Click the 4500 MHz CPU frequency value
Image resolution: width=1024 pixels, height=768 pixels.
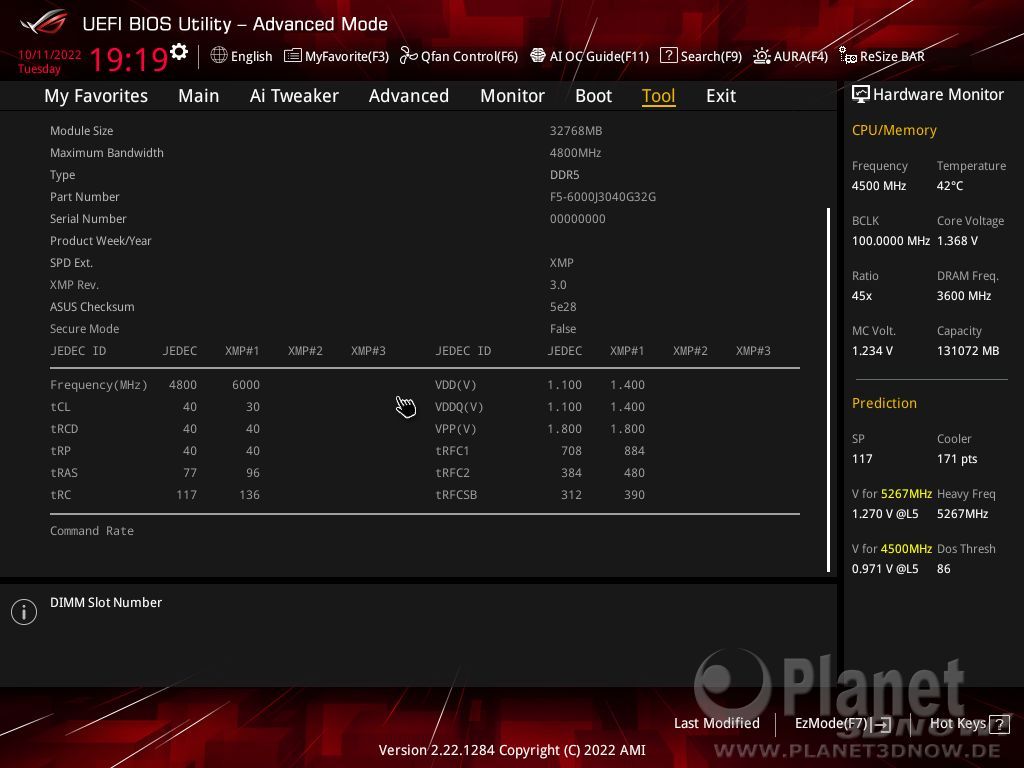tap(879, 186)
